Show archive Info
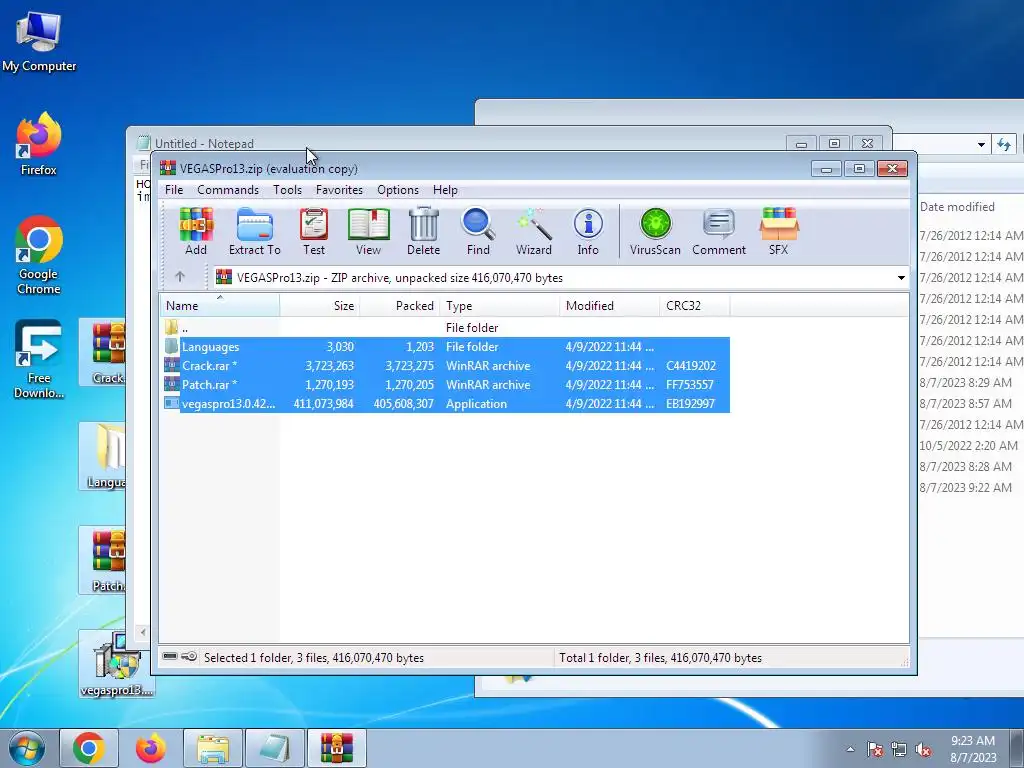Screen dimensions: 1024x768 (x=588, y=231)
